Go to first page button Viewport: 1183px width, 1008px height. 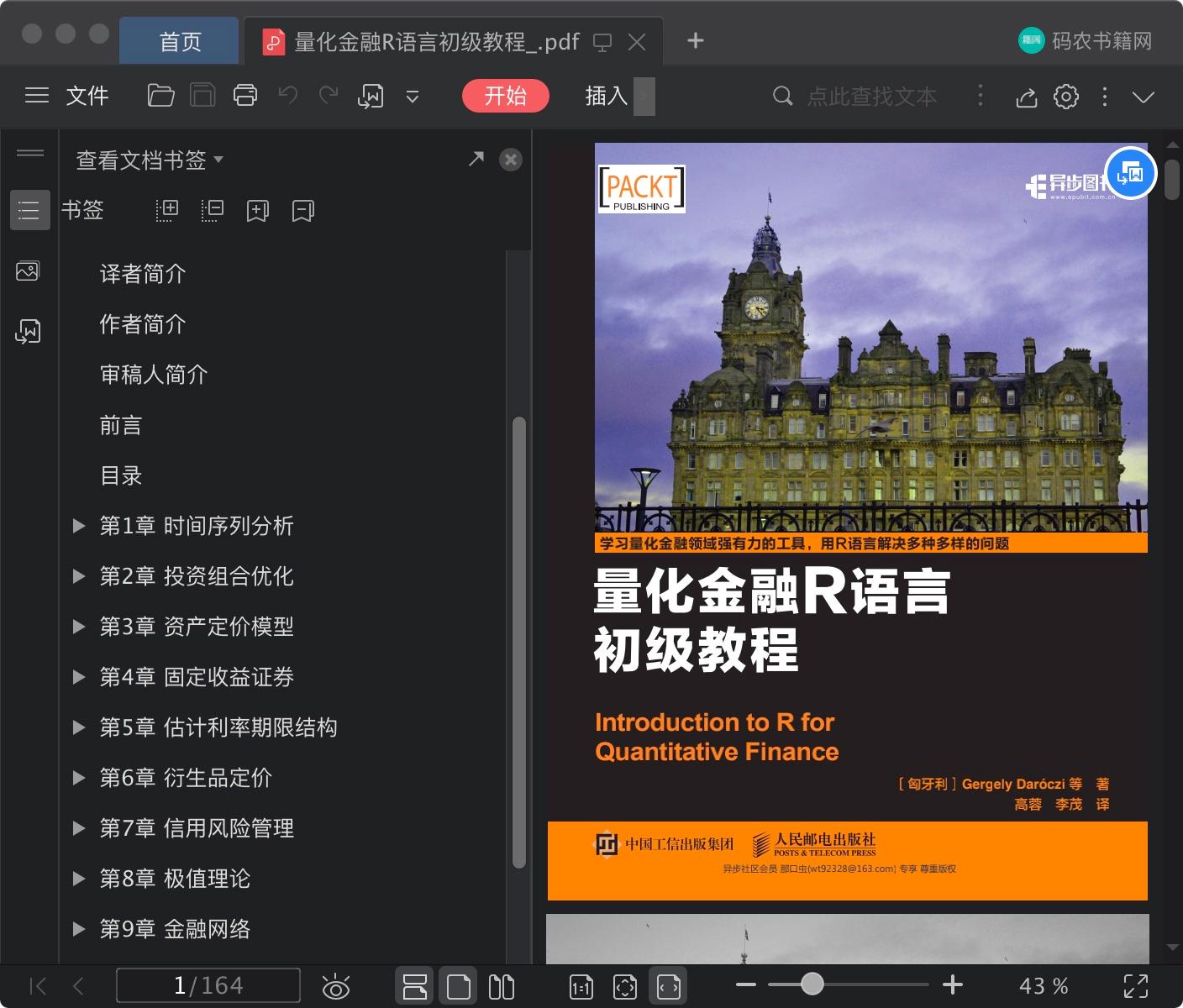click(38, 986)
